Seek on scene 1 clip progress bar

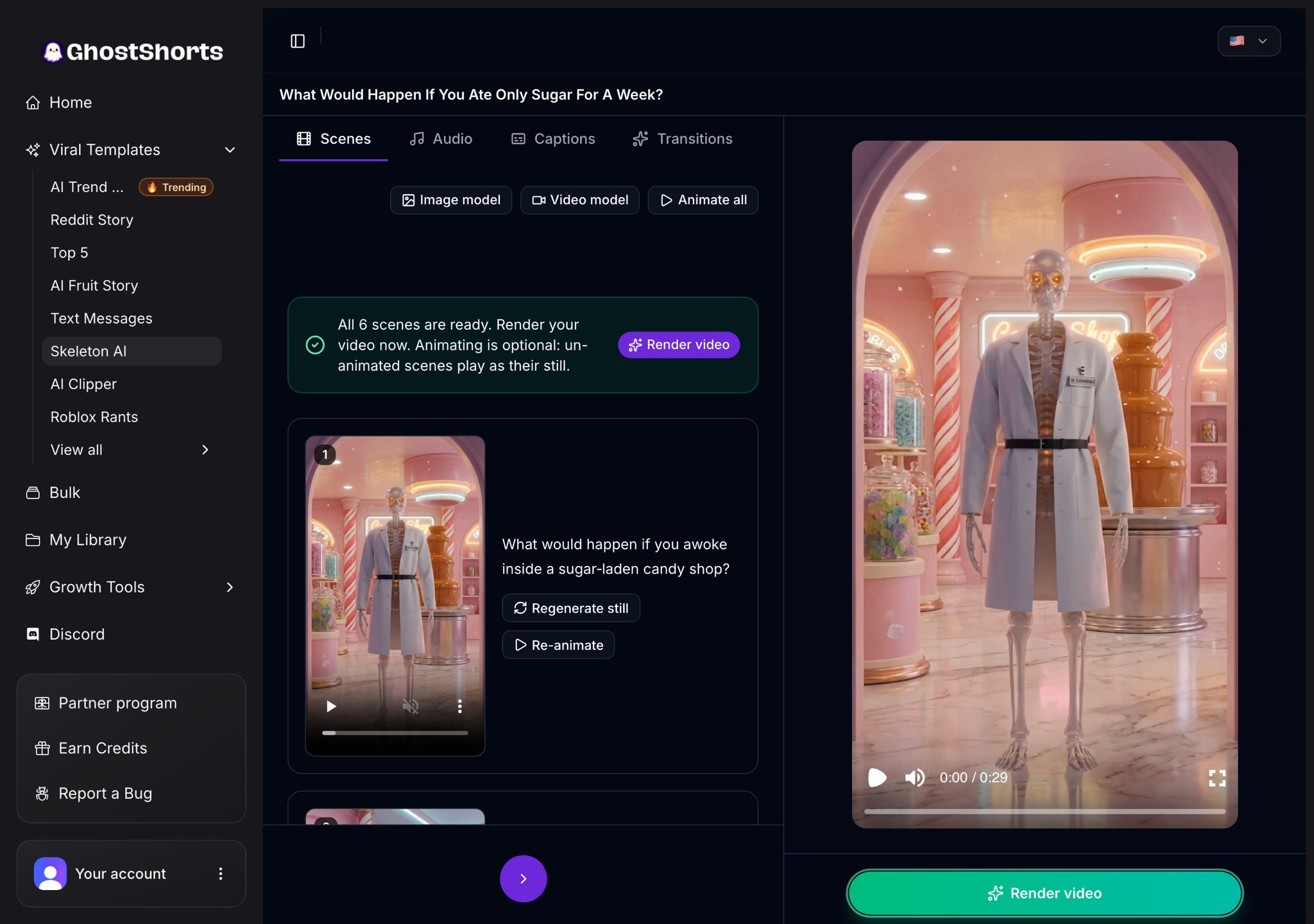tap(395, 733)
